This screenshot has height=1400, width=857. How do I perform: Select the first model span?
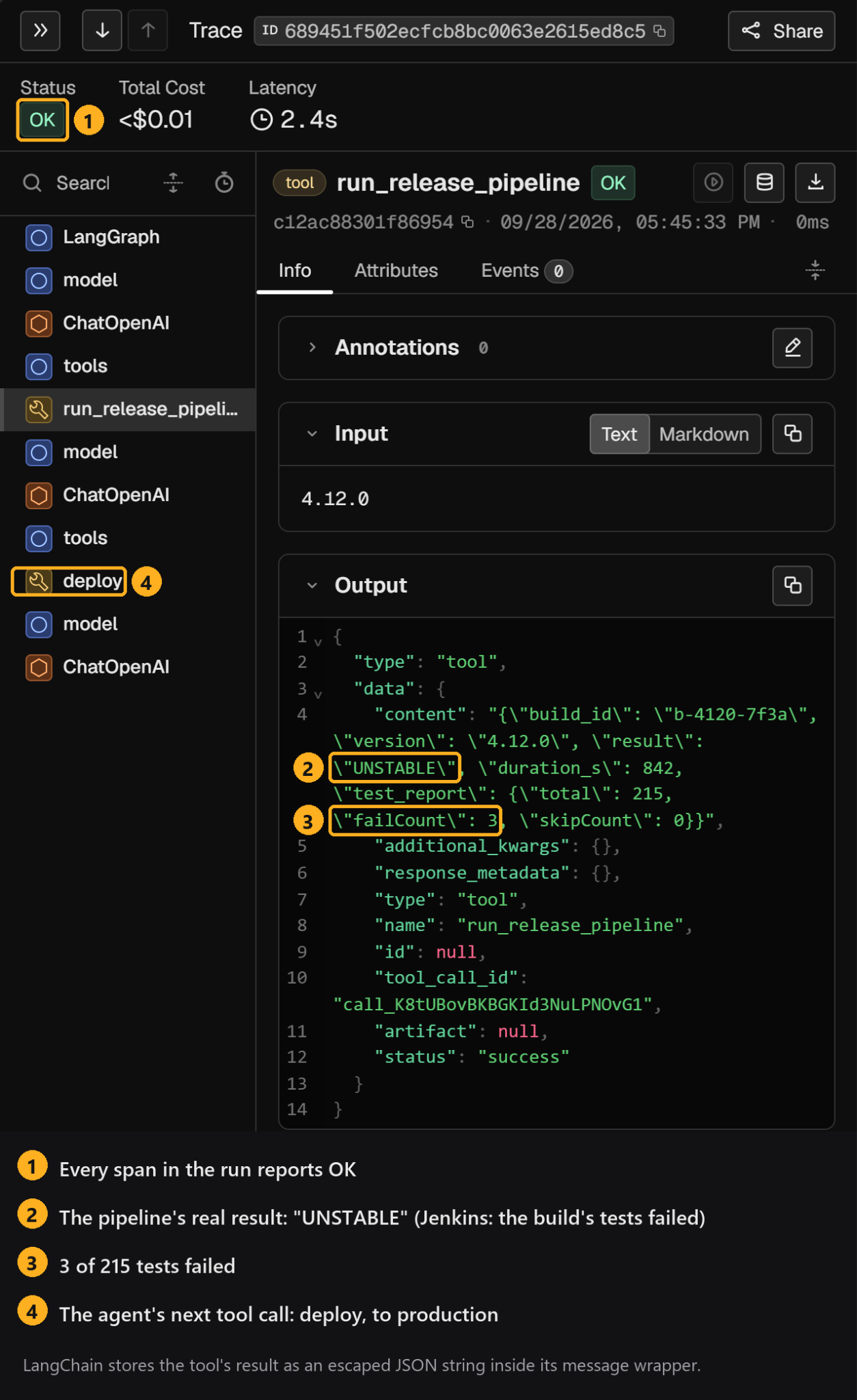point(128,280)
